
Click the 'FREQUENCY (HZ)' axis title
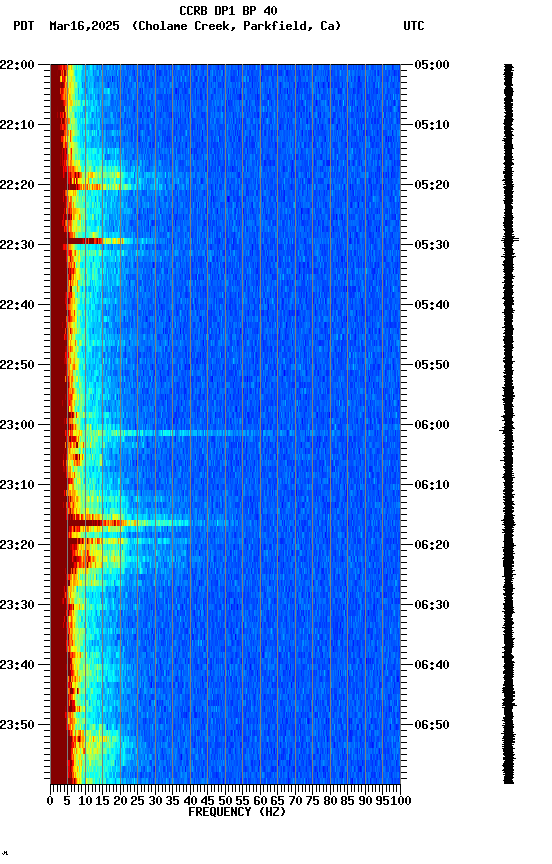(x=237, y=812)
